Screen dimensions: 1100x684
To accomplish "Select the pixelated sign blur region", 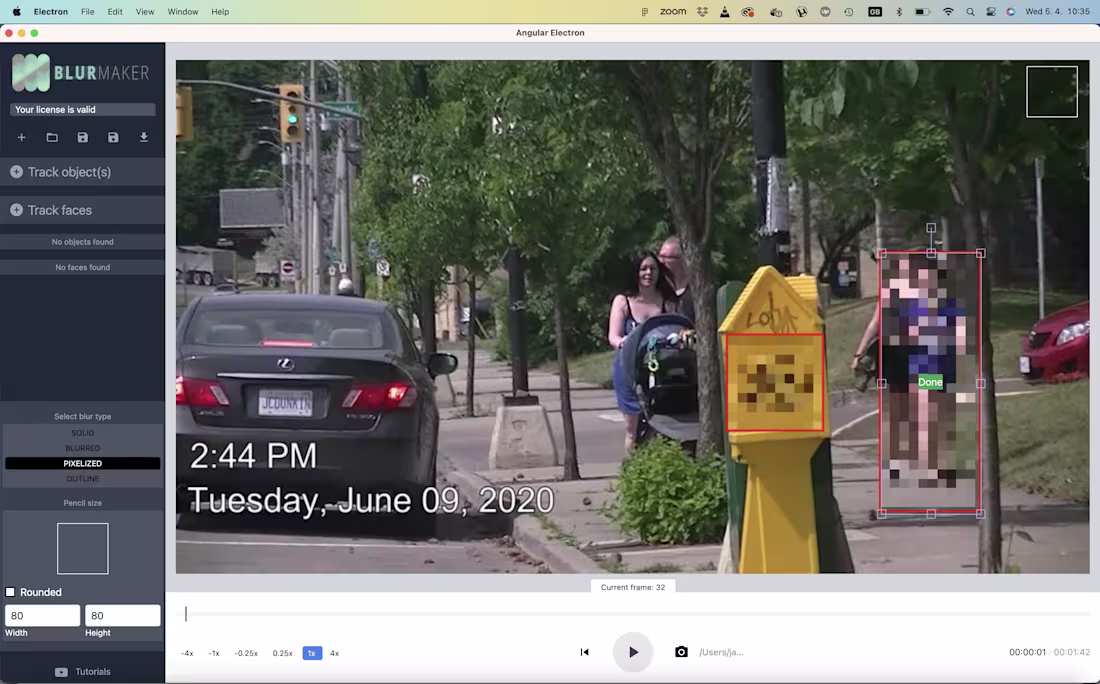I will (774, 382).
